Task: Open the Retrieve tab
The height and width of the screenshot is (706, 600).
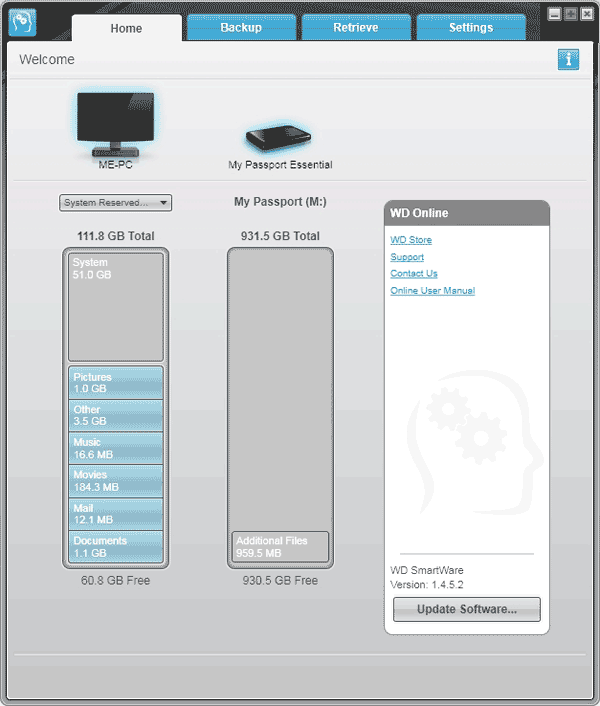Action: click(356, 27)
